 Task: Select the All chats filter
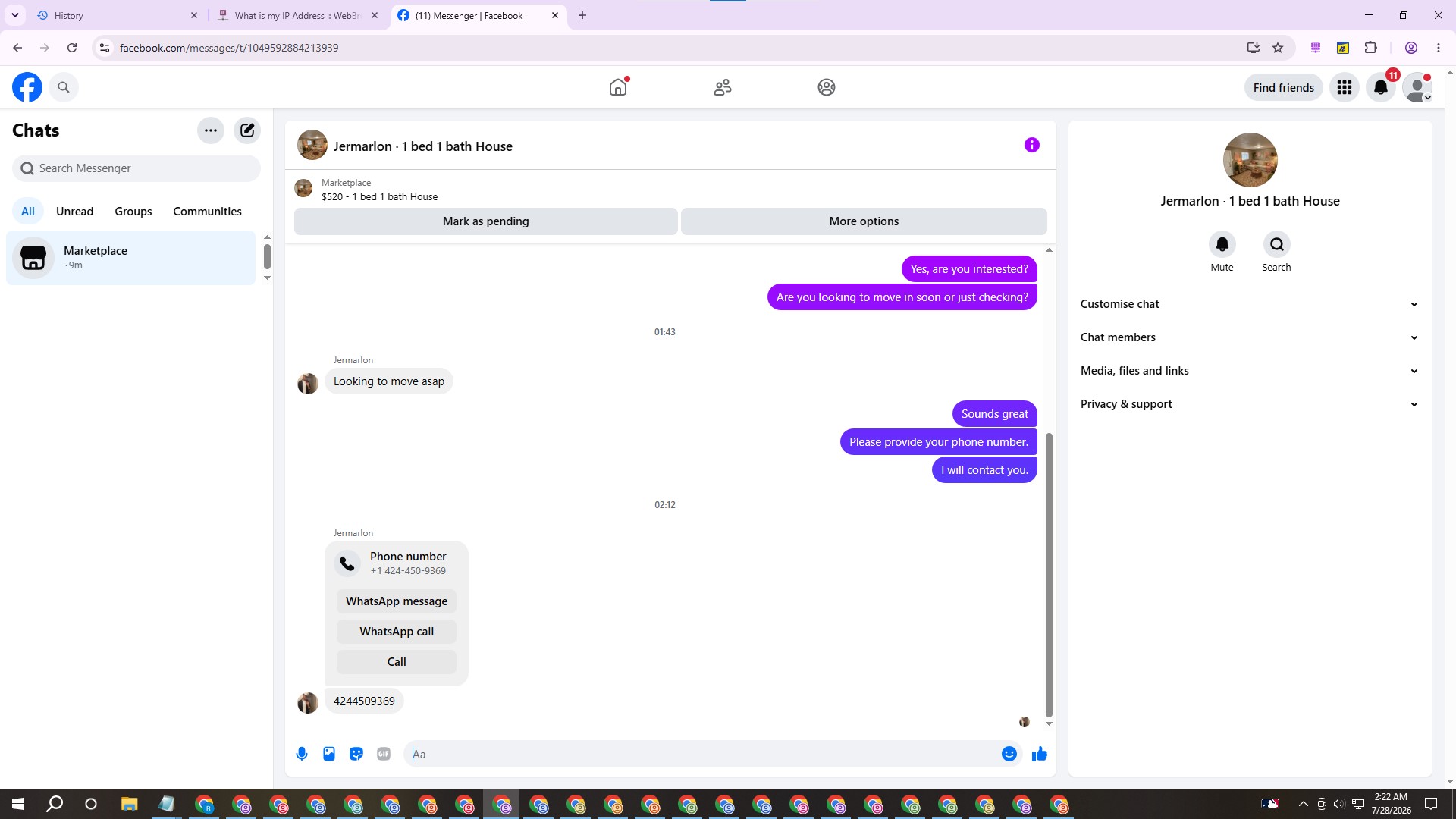28,212
